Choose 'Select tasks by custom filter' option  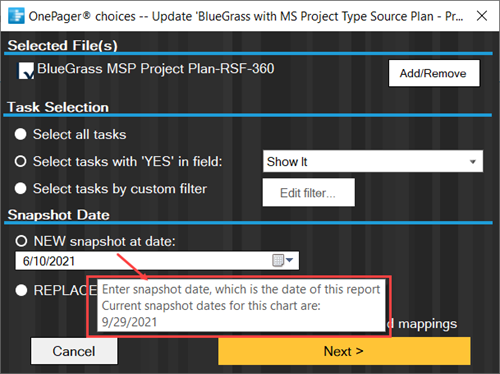pyautogui.click(x=21, y=188)
